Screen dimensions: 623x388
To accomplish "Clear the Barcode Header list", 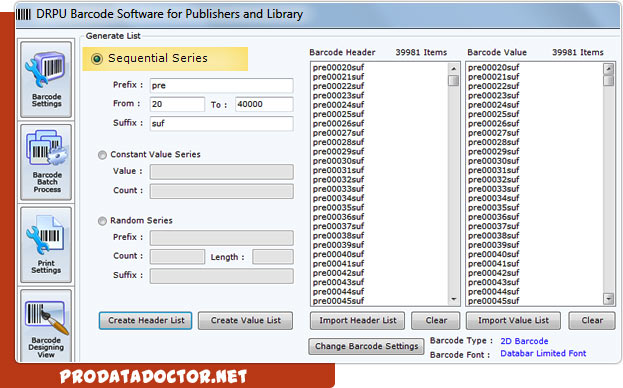I will pos(436,320).
